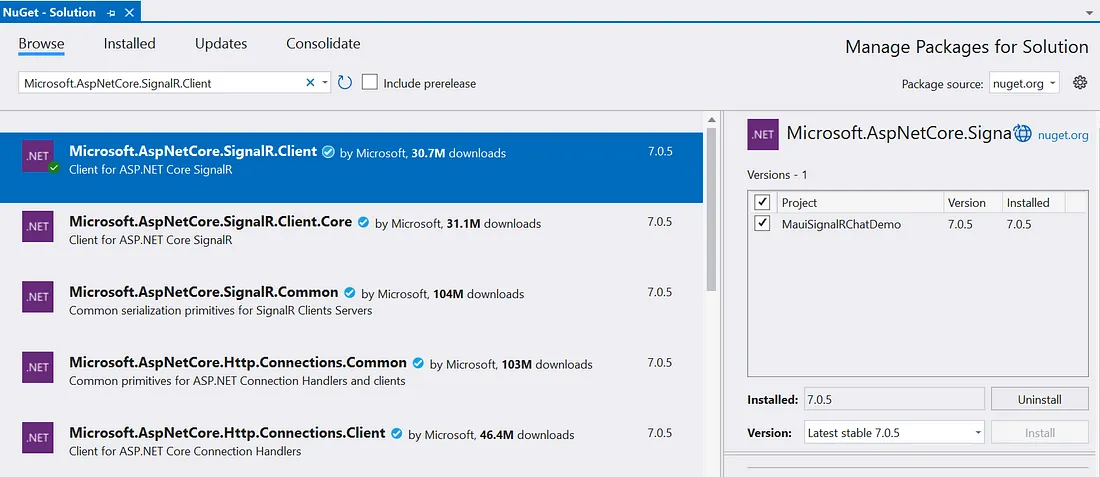Click the .NET icon of SignalR.Client.Core package
This screenshot has height=477, width=1100.
pyautogui.click(x=37, y=227)
